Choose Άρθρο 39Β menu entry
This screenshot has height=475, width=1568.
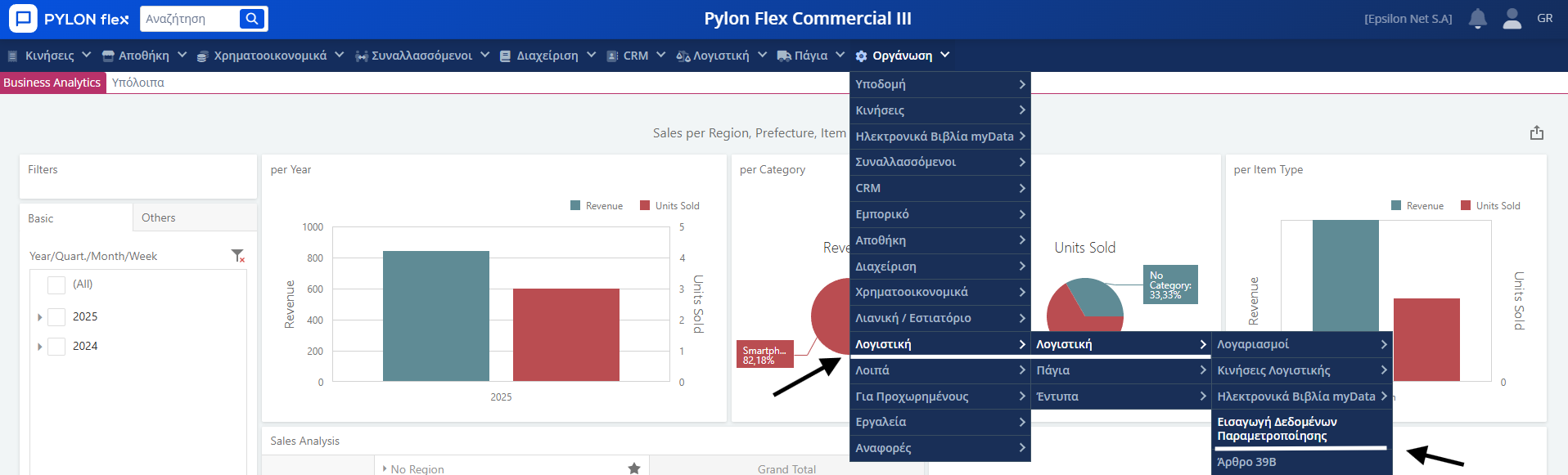1302,462
